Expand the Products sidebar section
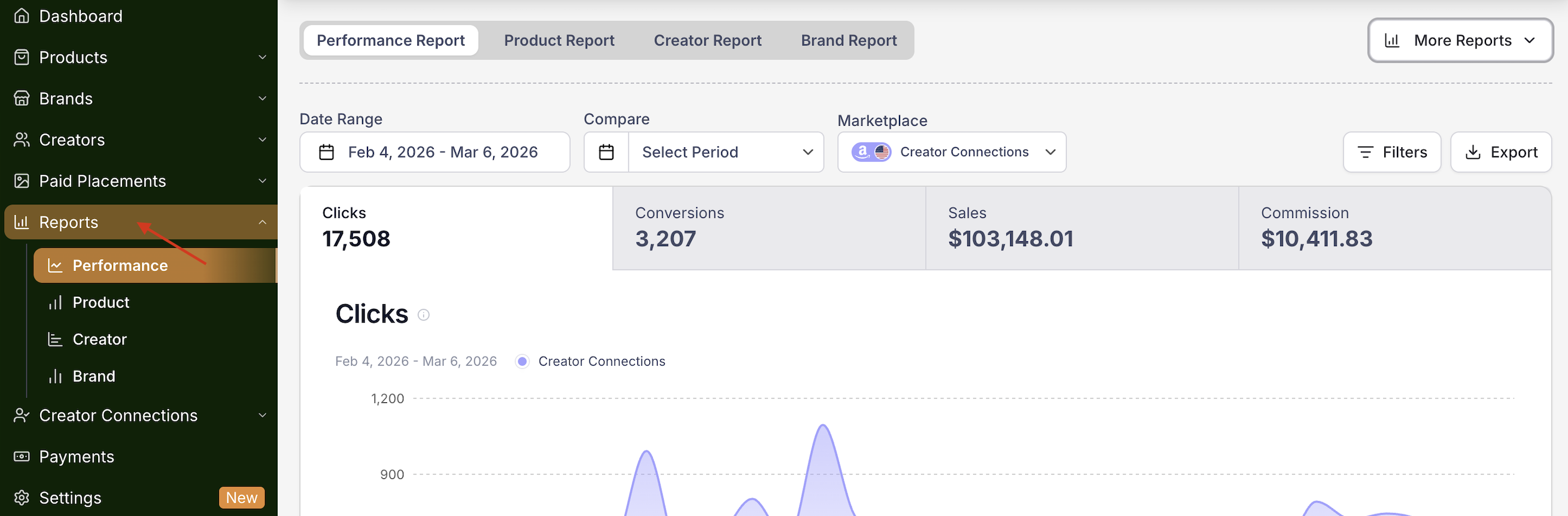 click(x=262, y=57)
